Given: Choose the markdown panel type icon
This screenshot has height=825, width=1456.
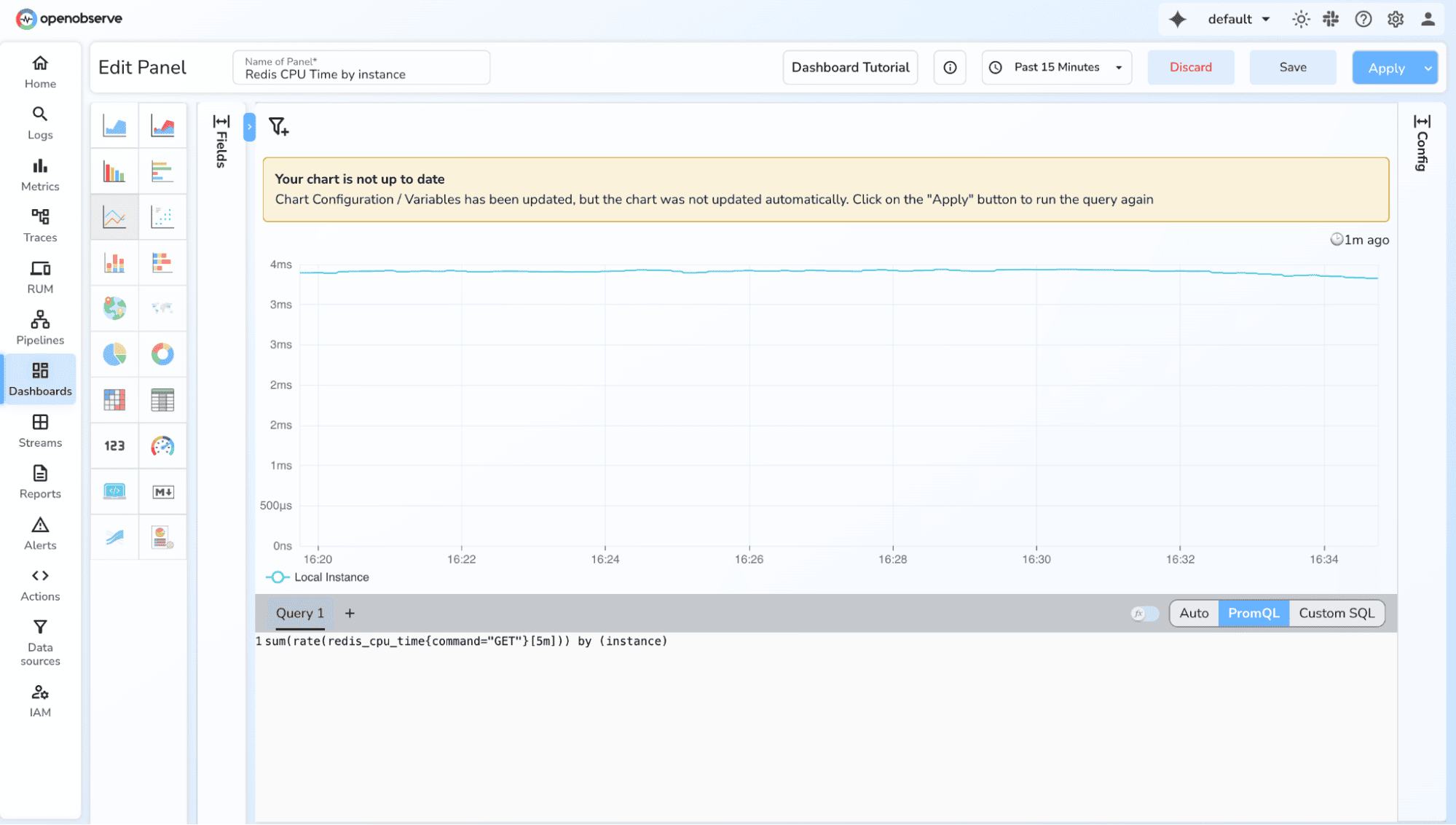Looking at the screenshot, I should (162, 492).
